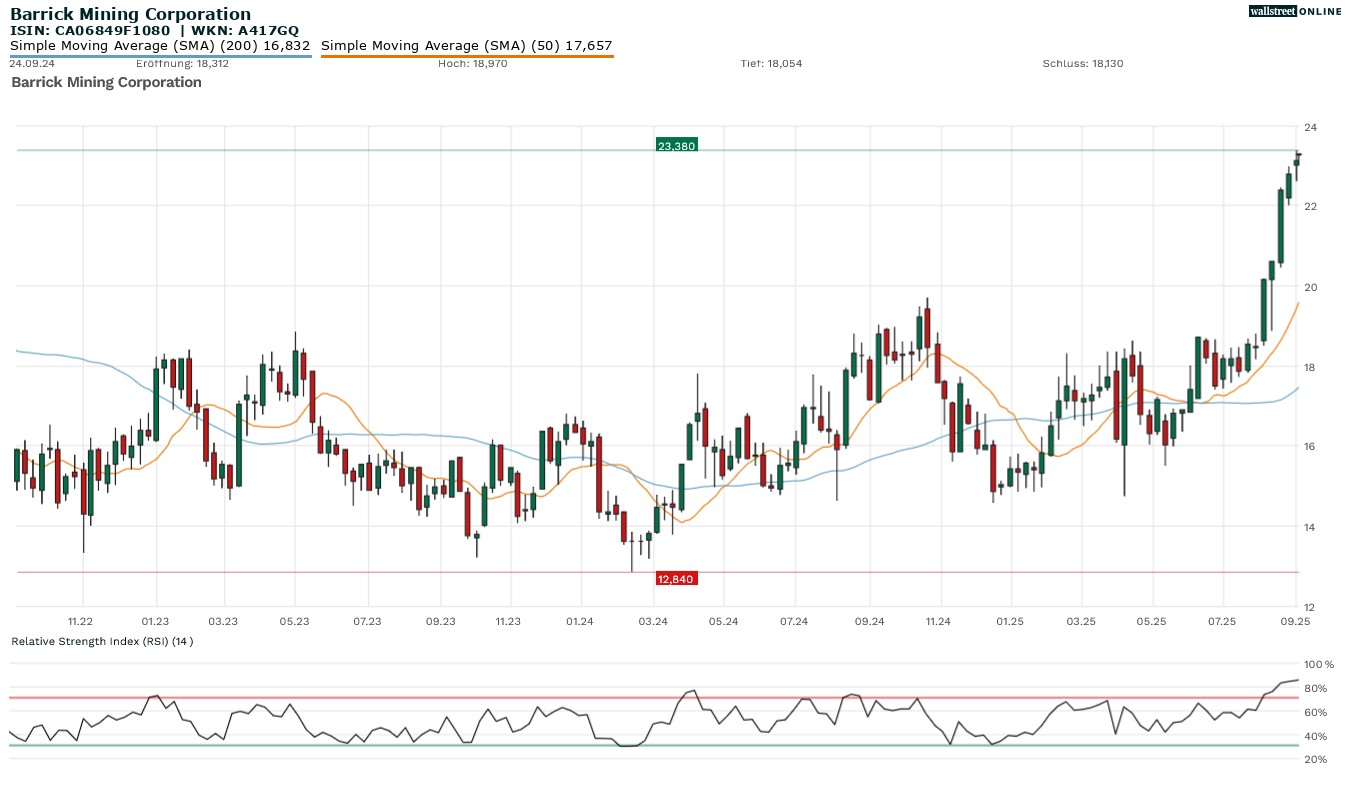Screen dimensions: 1349x786
Task: Click the 03.24 x-axis date label
Action: point(653,621)
